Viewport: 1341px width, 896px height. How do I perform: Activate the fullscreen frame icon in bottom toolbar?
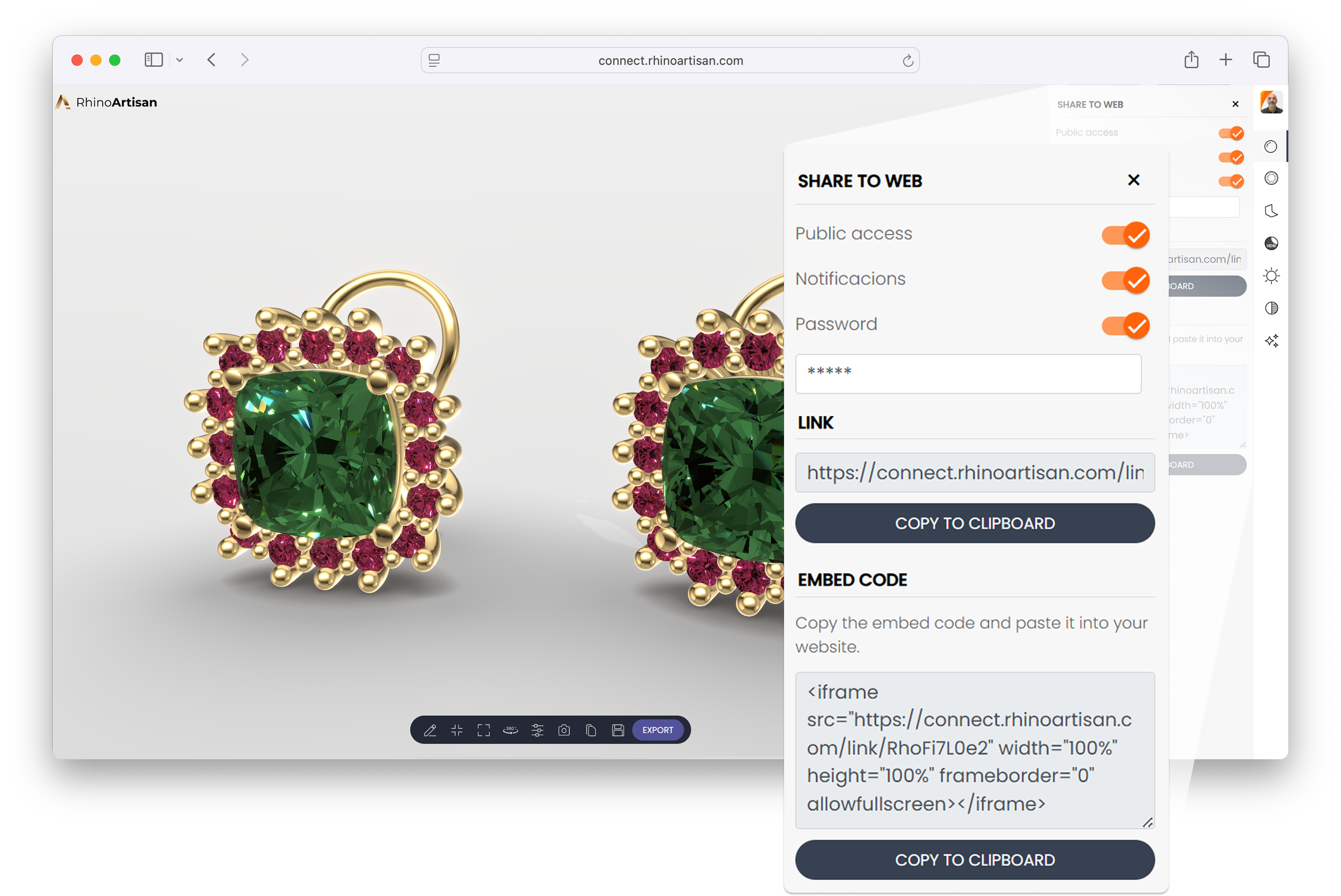click(484, 730)
